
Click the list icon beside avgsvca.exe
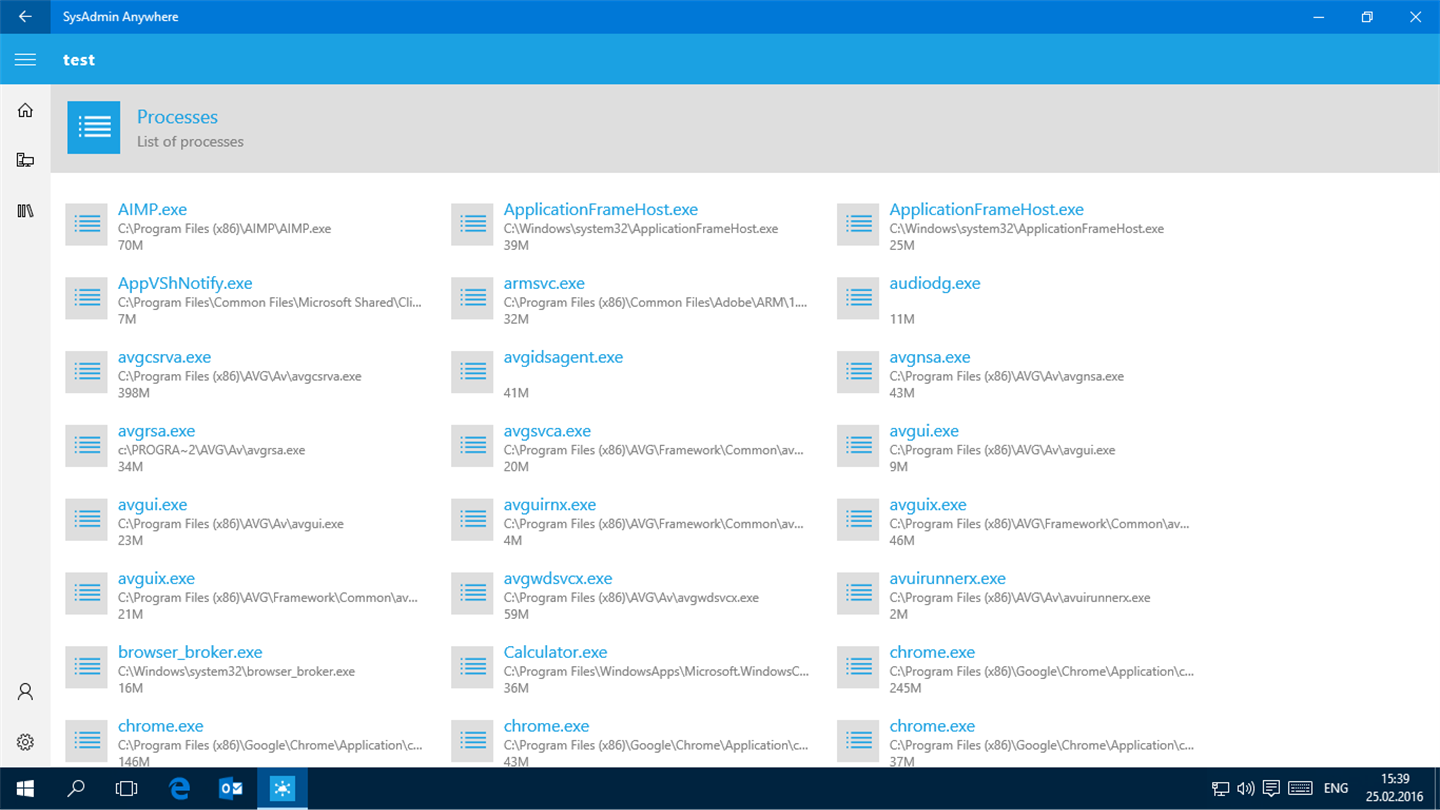pyautogui.click(x=473, y=446)
